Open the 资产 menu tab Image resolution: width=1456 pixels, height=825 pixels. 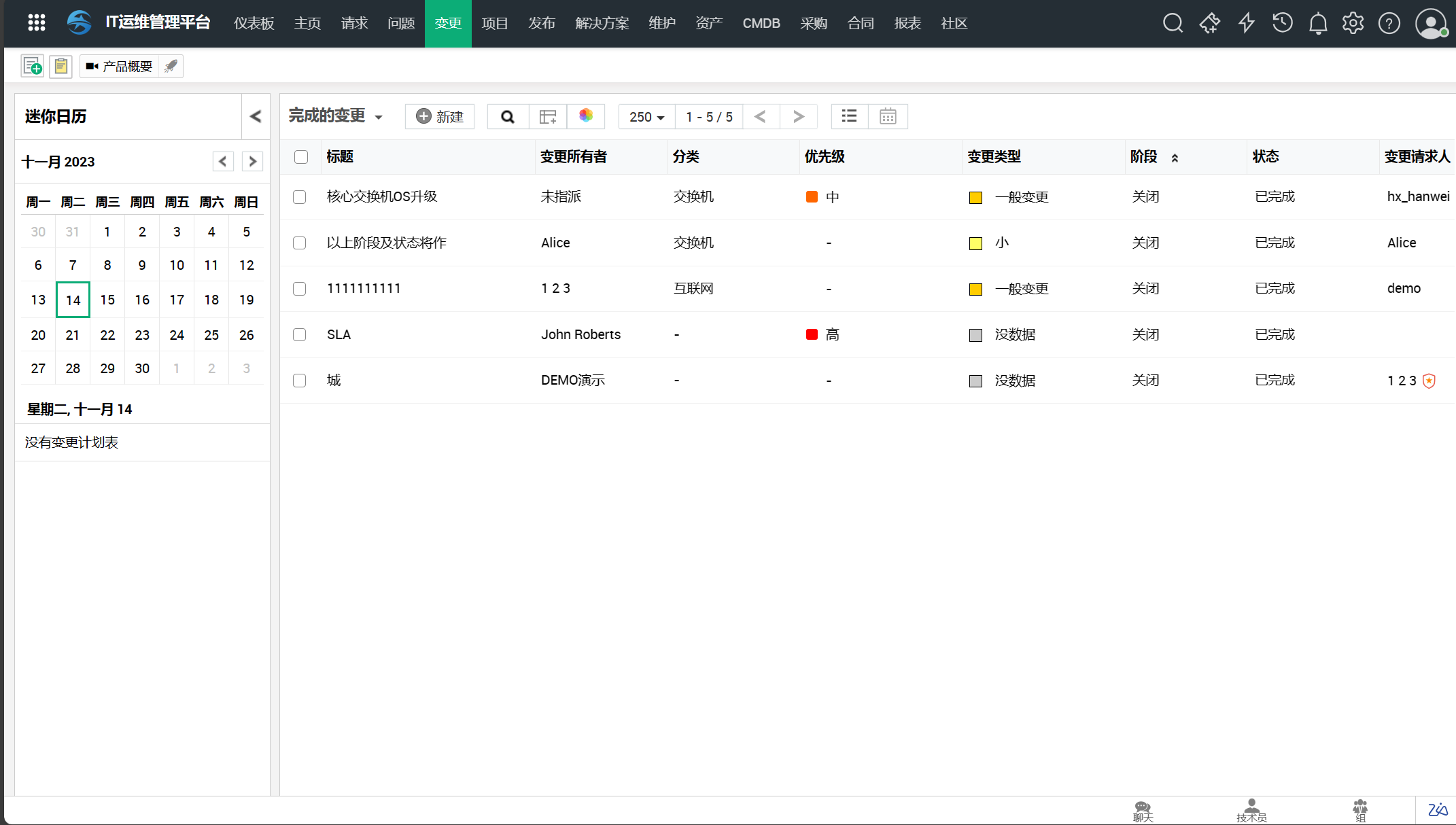708,23
